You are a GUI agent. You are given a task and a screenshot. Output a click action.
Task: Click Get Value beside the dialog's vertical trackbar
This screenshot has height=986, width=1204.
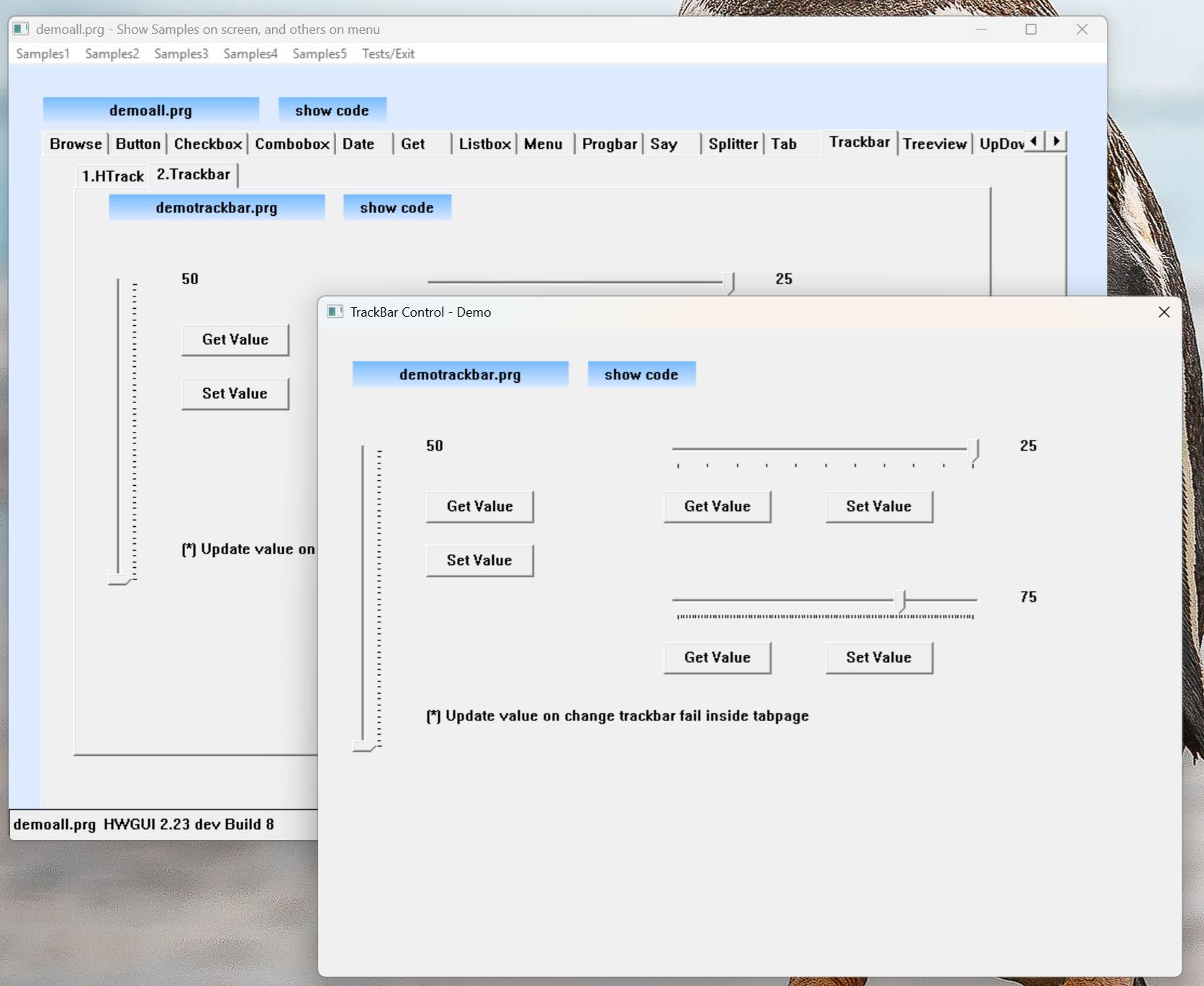(480, 507)
